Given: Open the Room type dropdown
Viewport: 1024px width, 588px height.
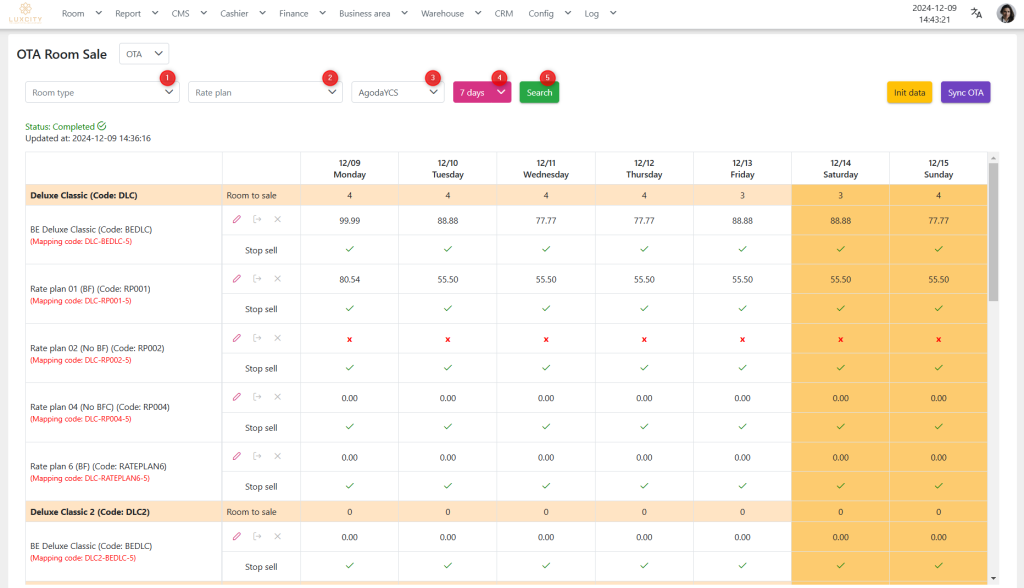Looking at the screenshot, I should (x=102, y=92).
